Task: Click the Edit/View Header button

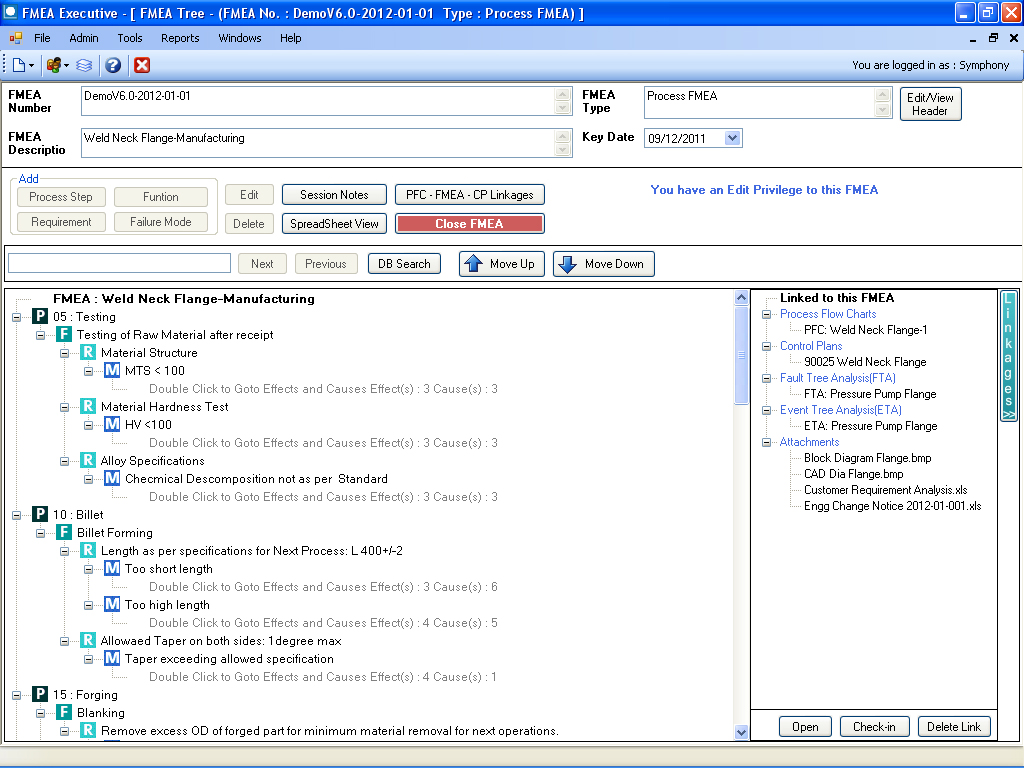Action: pyautogui.click(x=931, y=104)
